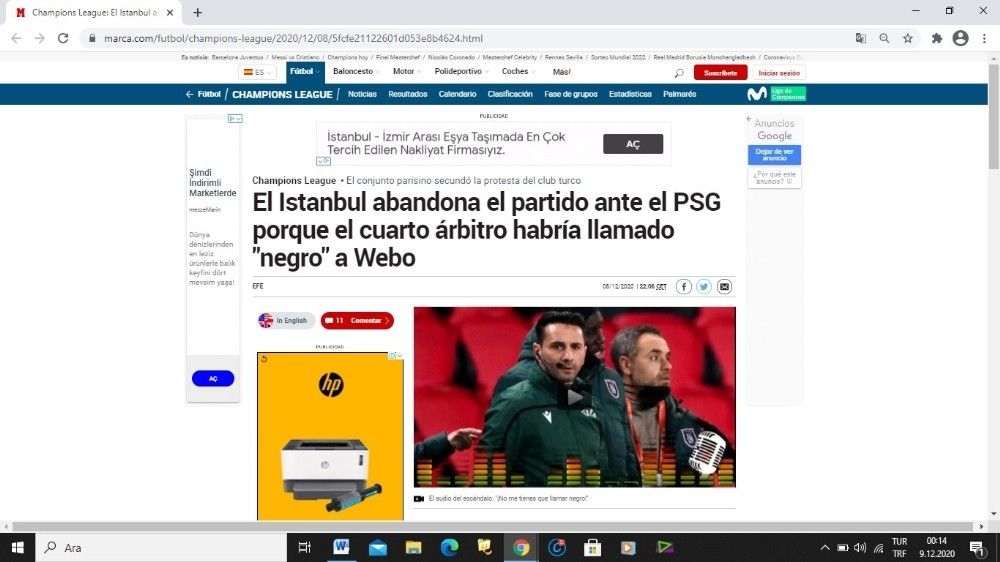Share the article via email icon

pos(724,286)
